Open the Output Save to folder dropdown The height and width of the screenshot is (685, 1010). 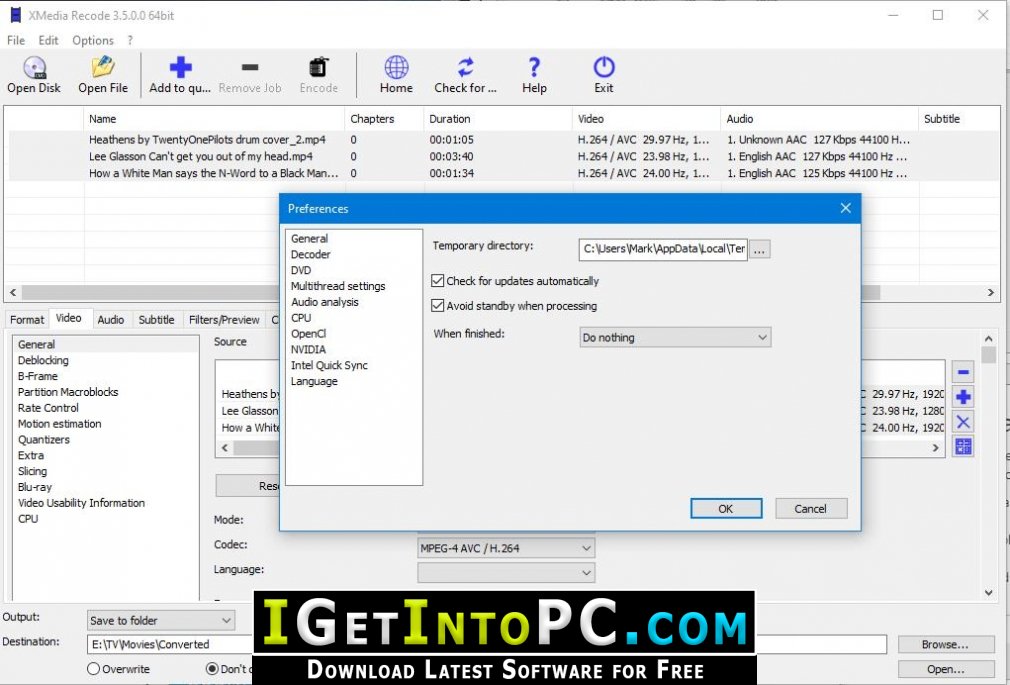tap(161, 621)
